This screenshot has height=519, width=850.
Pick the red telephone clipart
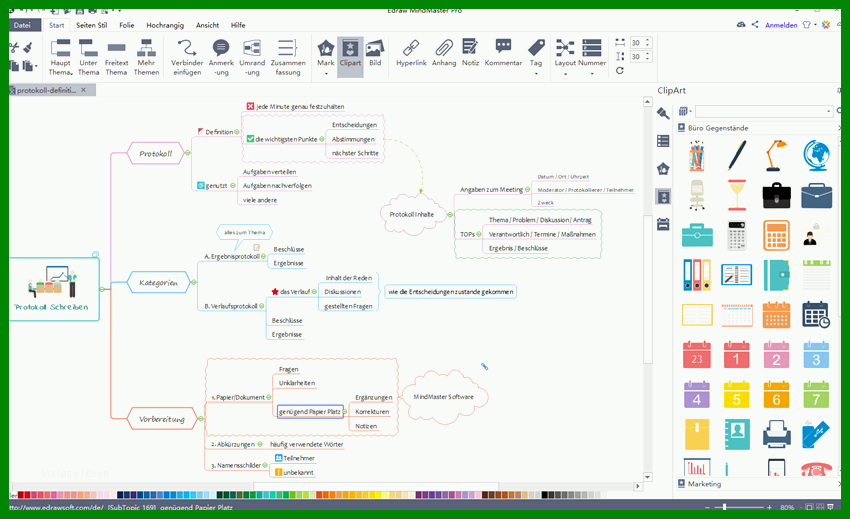point(816,469)
